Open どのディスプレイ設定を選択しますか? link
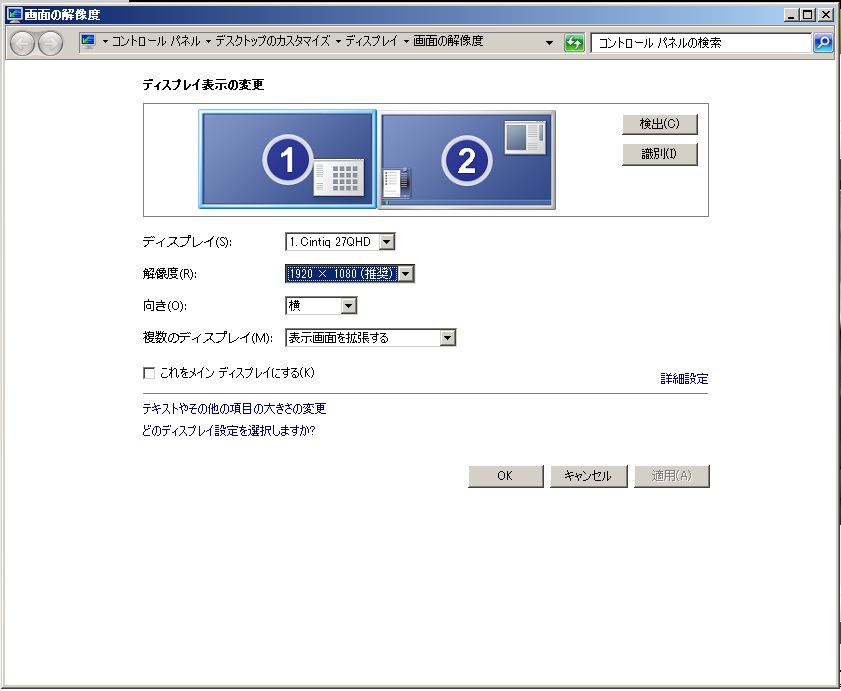 [228, 431]
